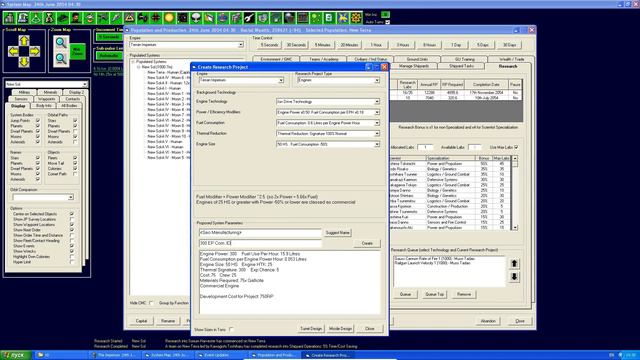640x360 pixels.
Task: Open the Engine Size dropdown
Action: coord(377,144)
